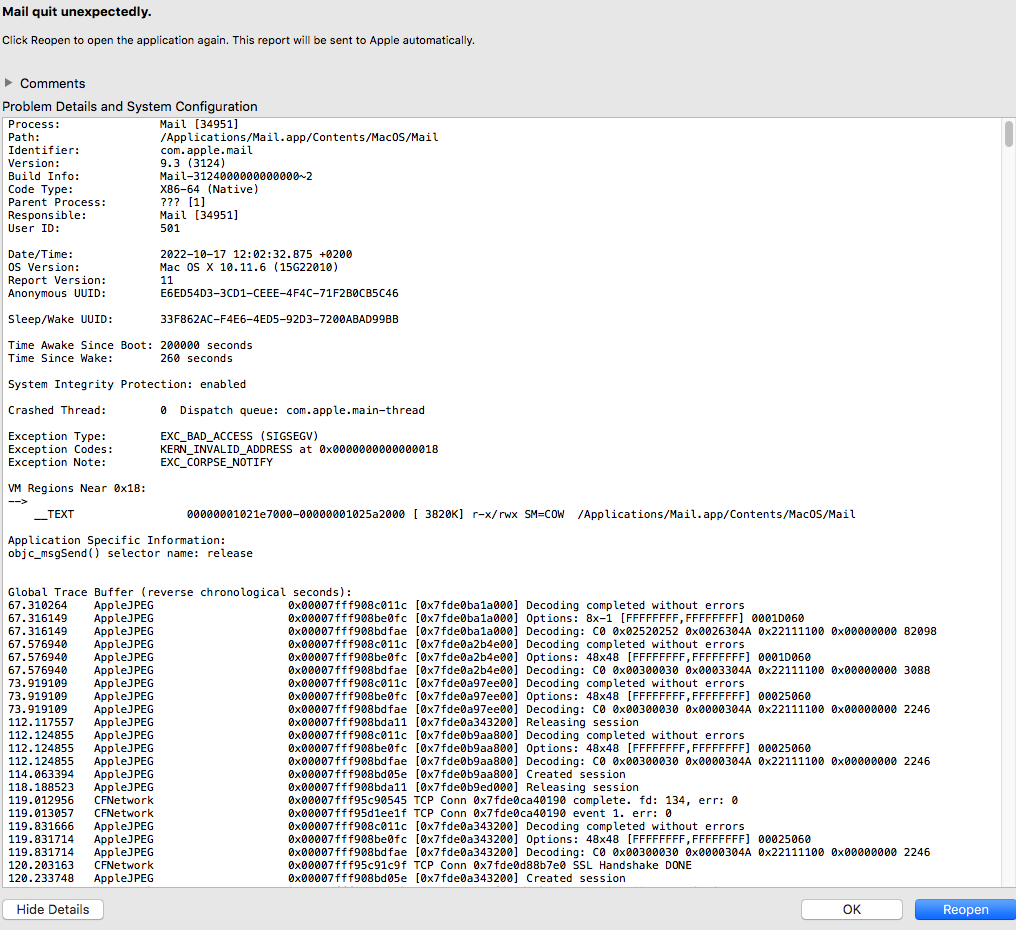
Task: Click 'KERN_INVALID_ADDRESS at 0x0000000000000018' text
Action: (x=299, y=449)
